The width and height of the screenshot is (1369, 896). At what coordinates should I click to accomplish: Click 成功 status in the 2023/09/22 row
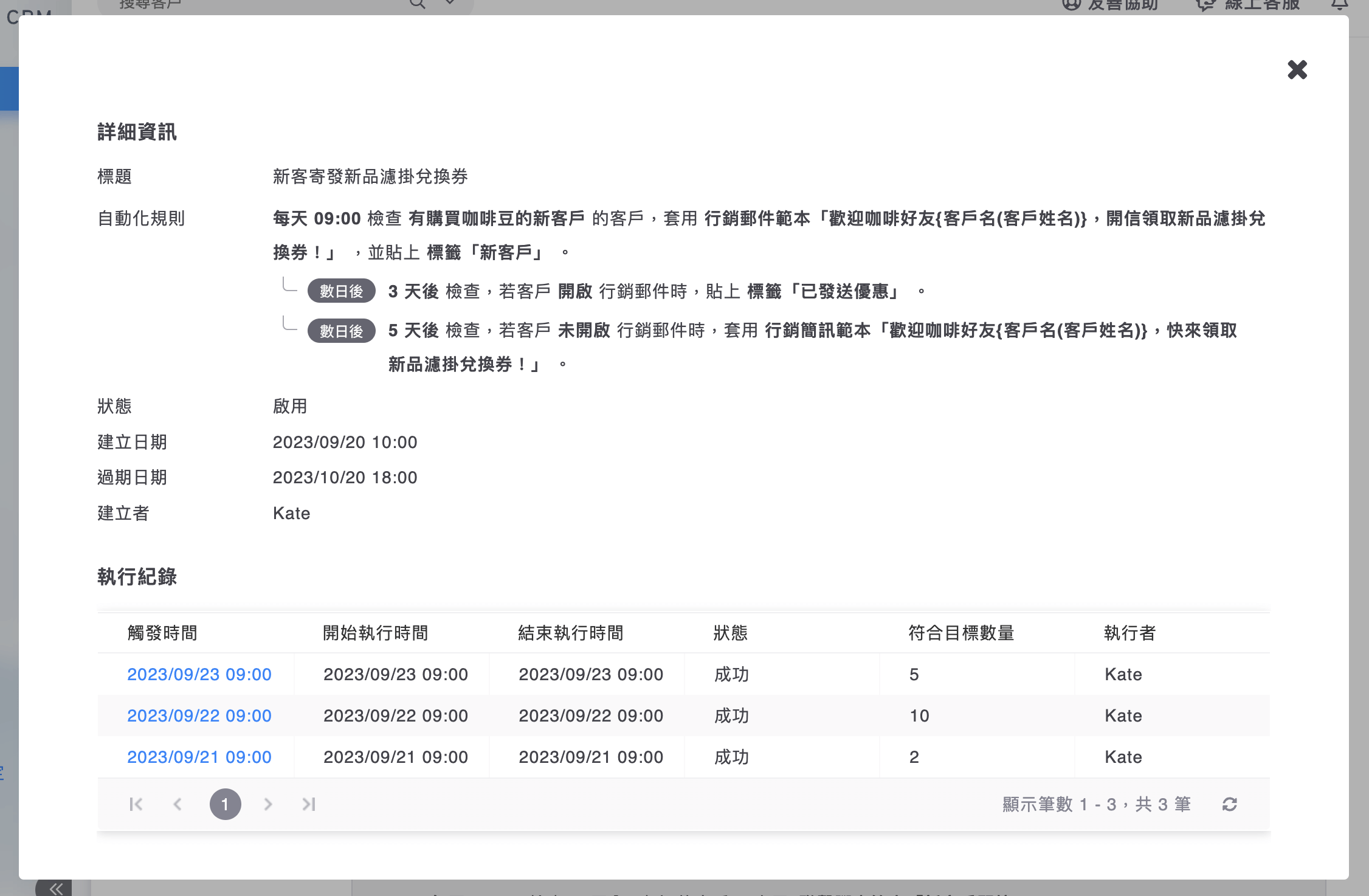pyautogui.click(x=731, y=715)
